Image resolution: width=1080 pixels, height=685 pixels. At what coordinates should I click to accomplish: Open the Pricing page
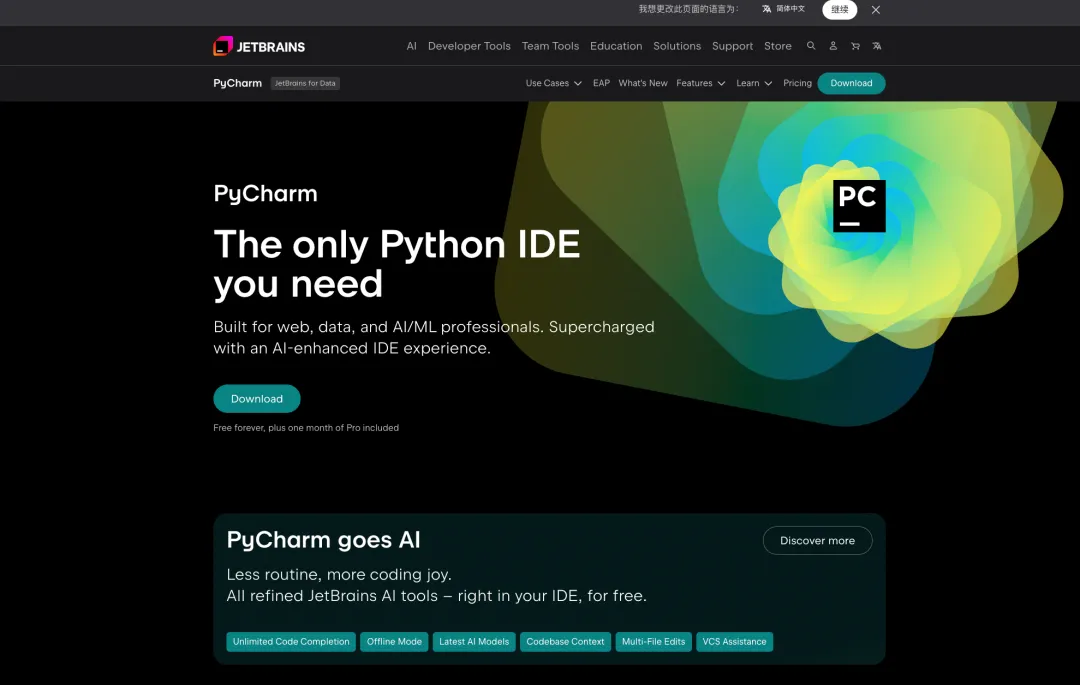click(x=797, y=83)
